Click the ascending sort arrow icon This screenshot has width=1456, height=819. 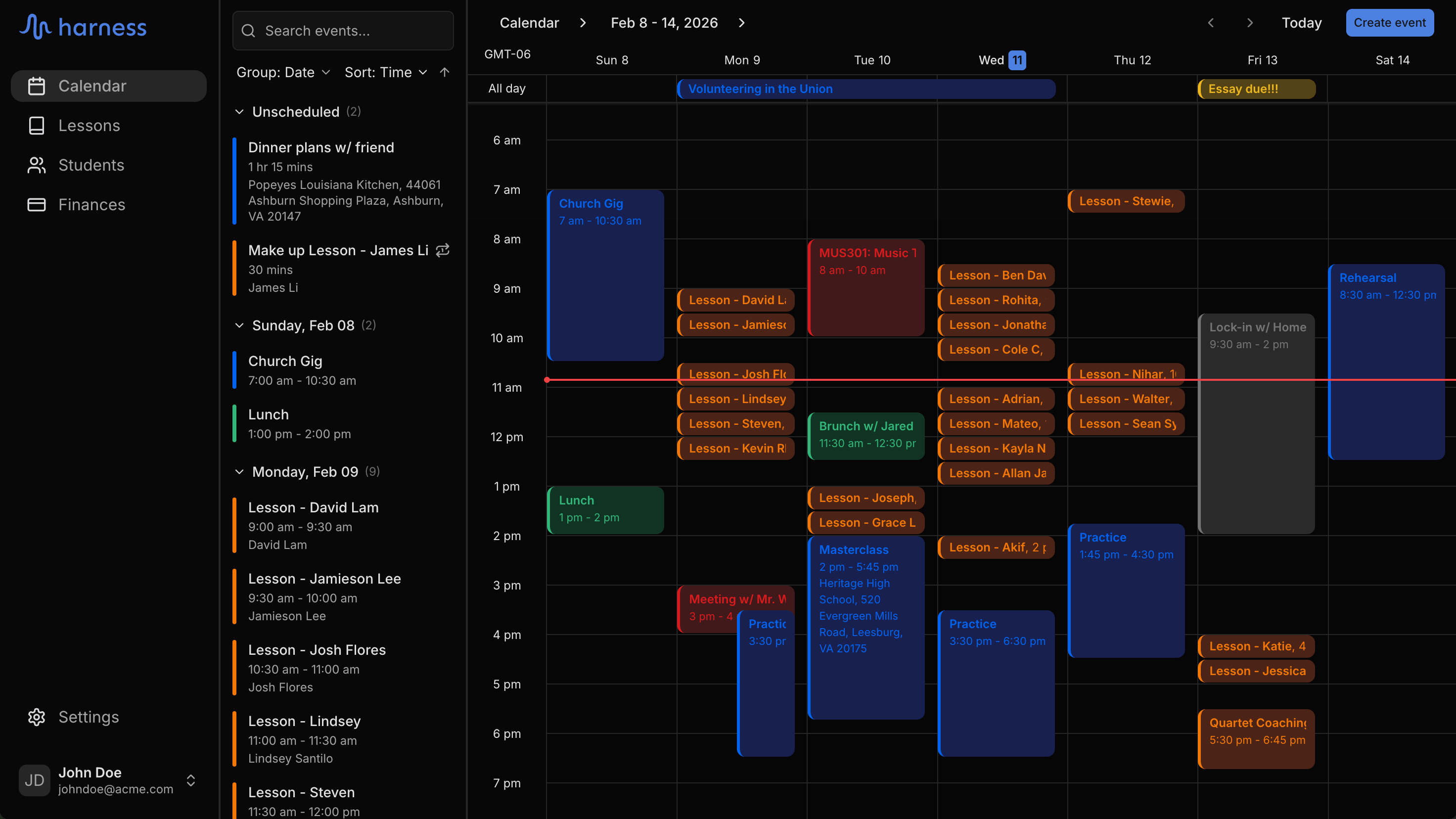pos(444,72)
